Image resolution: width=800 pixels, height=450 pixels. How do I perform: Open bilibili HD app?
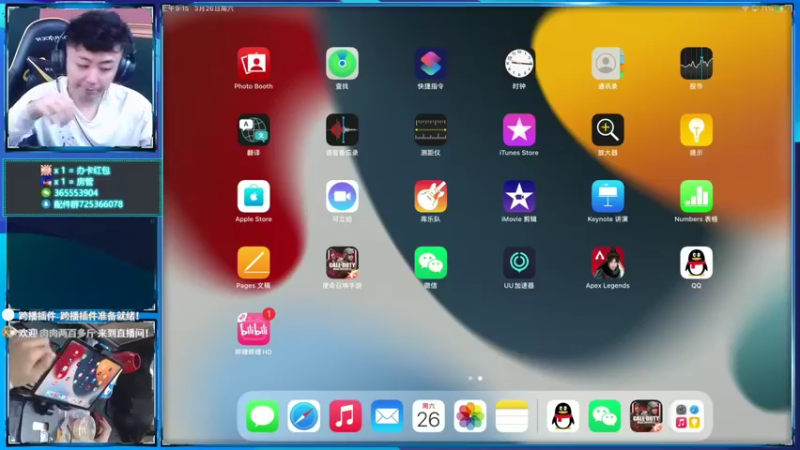pos(254,329)
